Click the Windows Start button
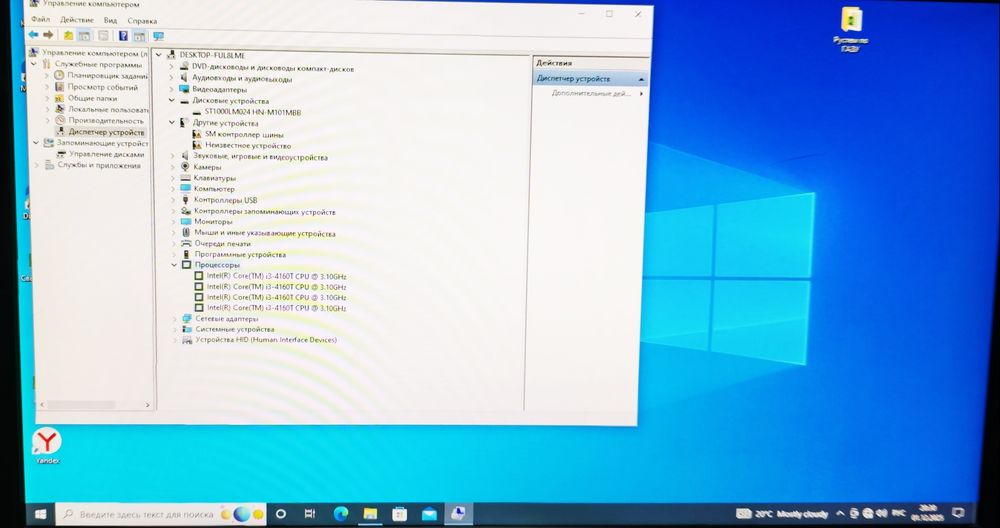This screenshot has width=1000, height=528. (40, 514)
